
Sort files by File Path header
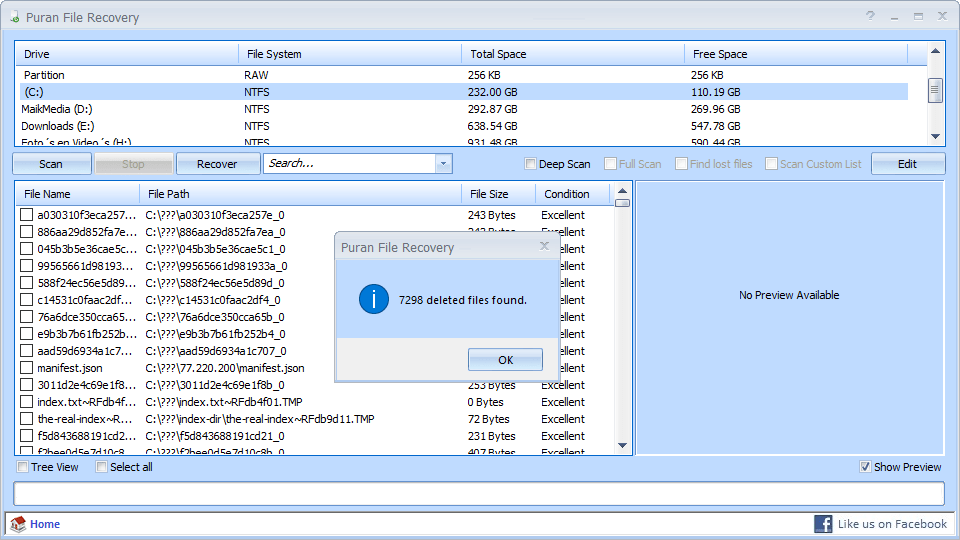[301, 194]
